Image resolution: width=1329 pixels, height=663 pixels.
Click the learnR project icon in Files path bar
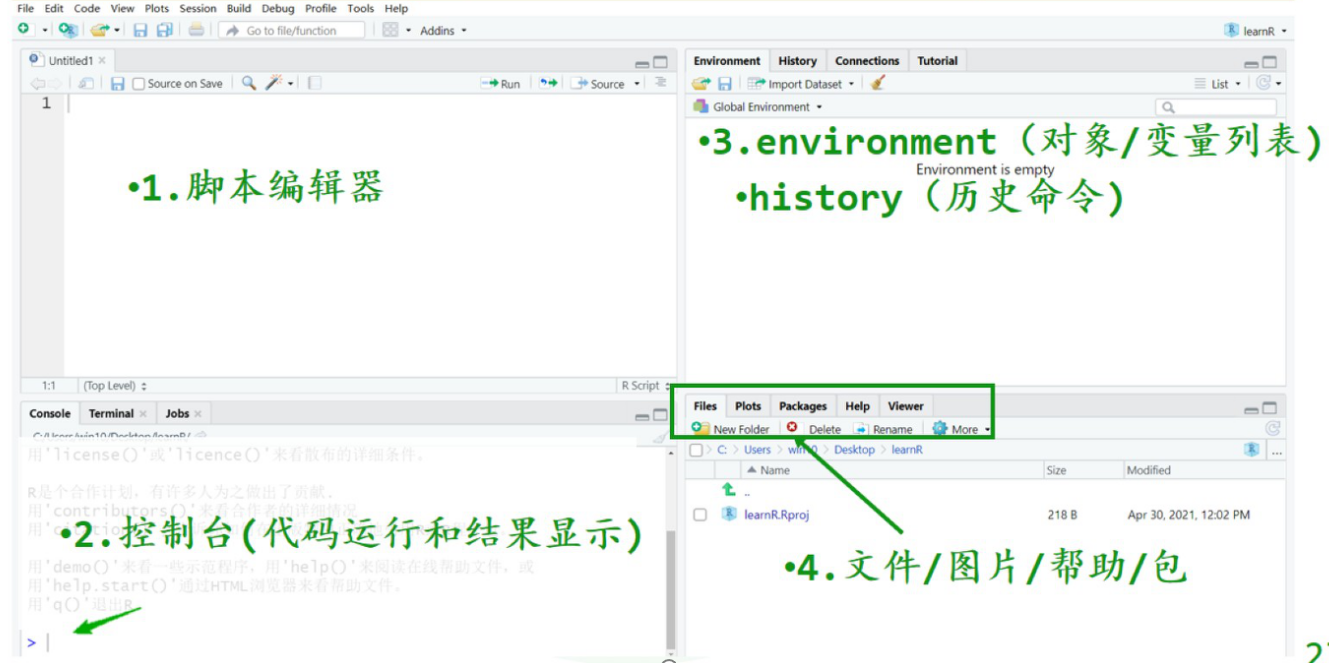[x=1252, y=450]
